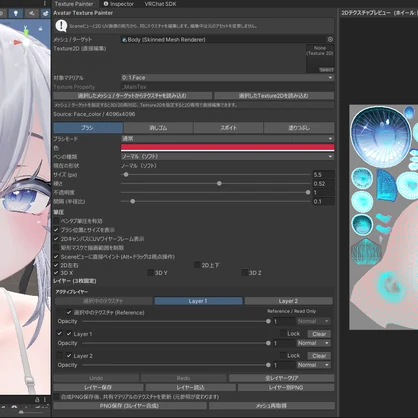Open Reference layer Normal blend dropdown
Viewport: 418px width, 418px height.
[313, 321]
